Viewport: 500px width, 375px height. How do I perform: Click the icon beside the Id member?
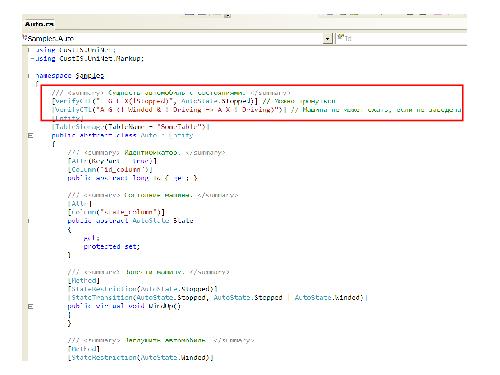coord(340,37)
